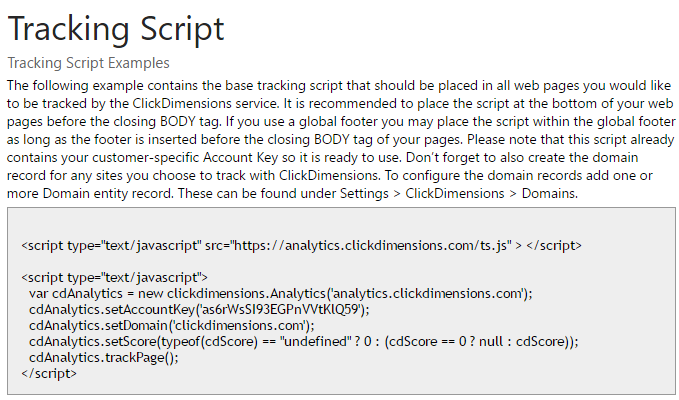This screenshot has height=400, width=679.
Task: Click 'Domain entity record' text in paragraph
Action: pos(107,194)
